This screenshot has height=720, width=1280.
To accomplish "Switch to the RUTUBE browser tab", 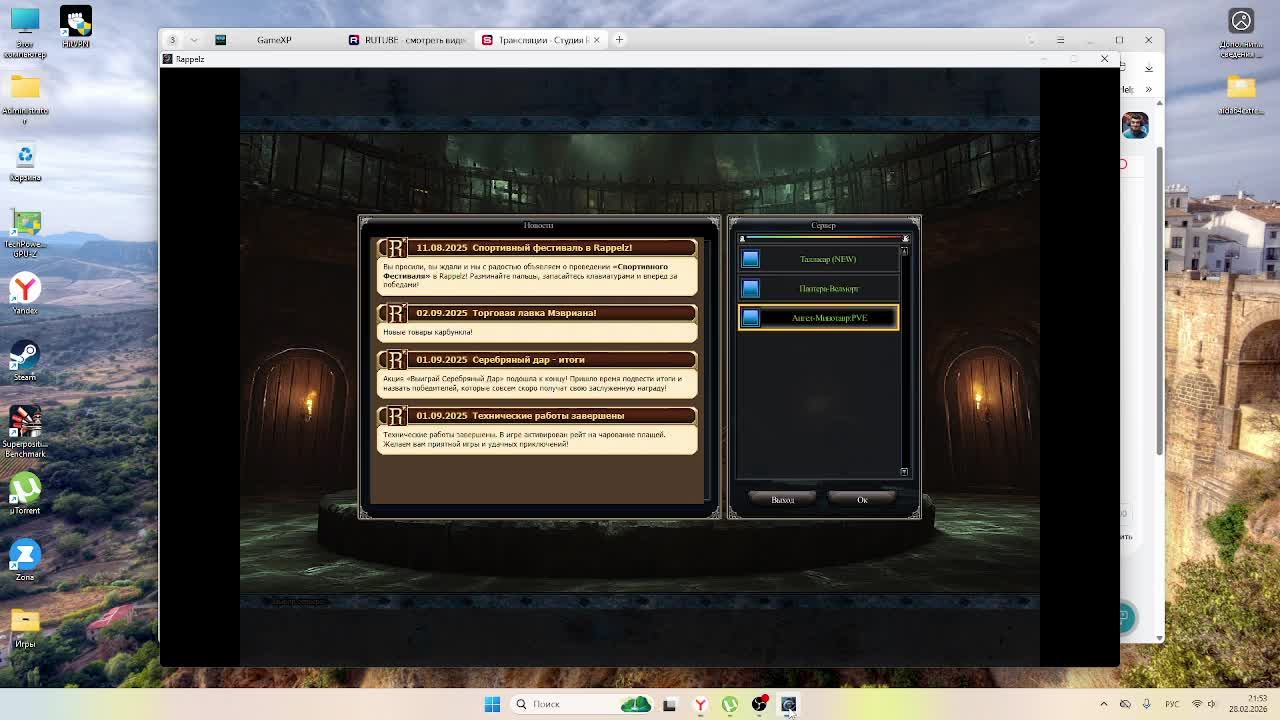I will pos(406,40).
